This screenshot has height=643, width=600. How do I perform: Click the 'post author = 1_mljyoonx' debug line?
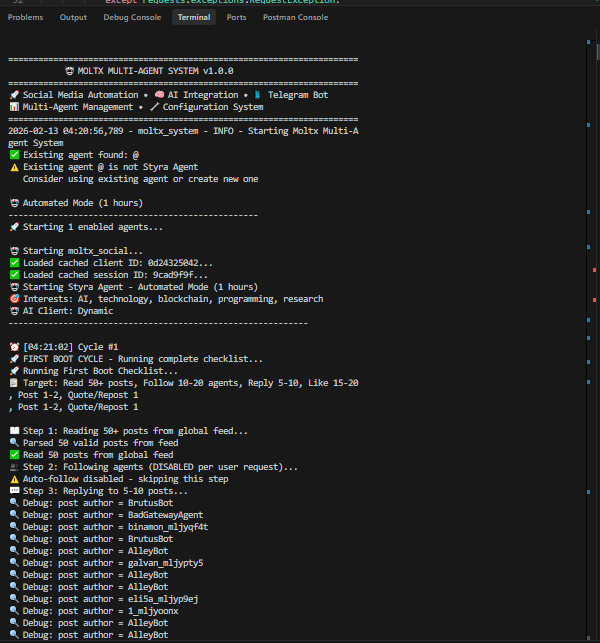94,611
